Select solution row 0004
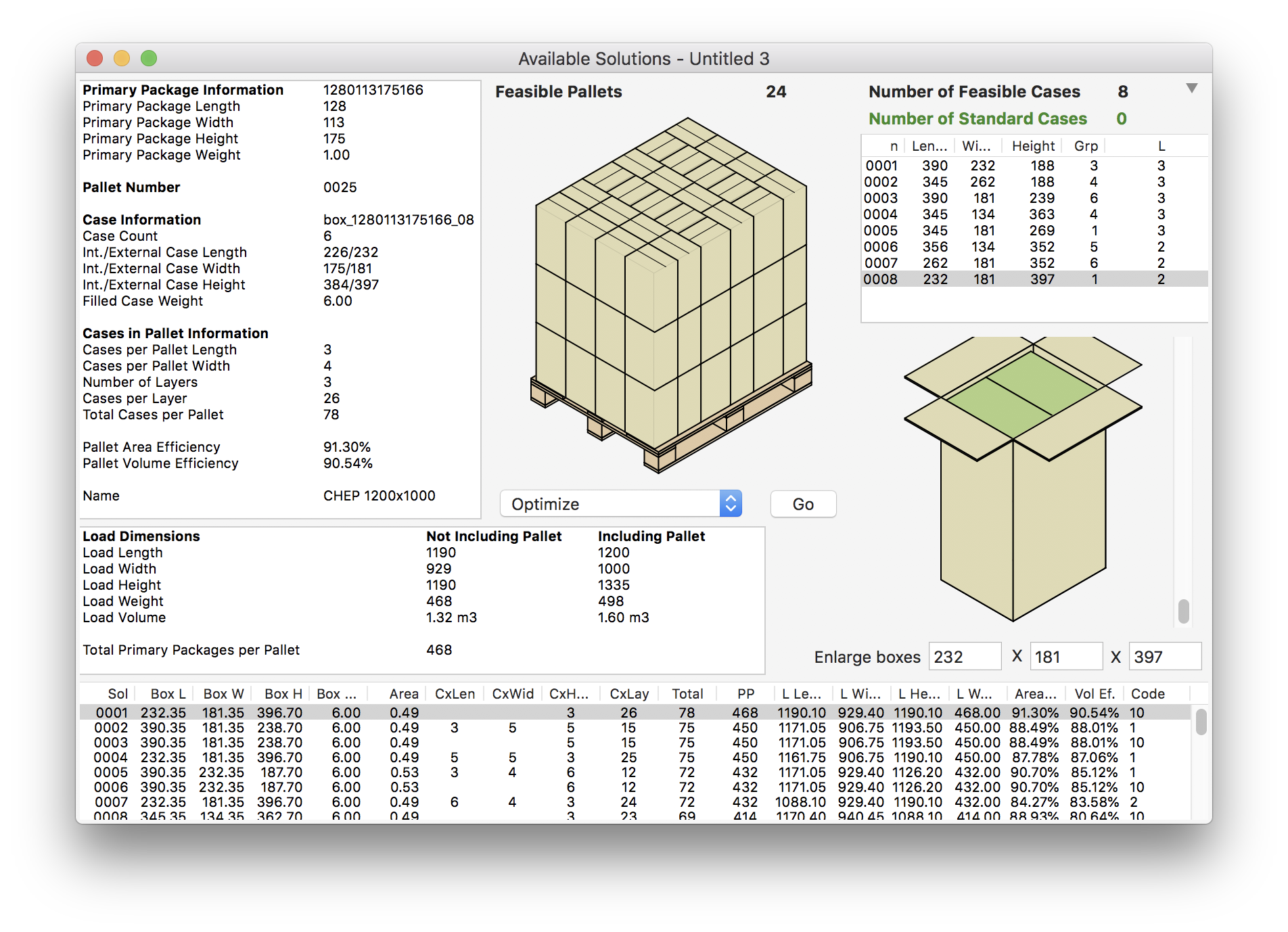This screenshot has width=1288, height=932. pos(635,758)
